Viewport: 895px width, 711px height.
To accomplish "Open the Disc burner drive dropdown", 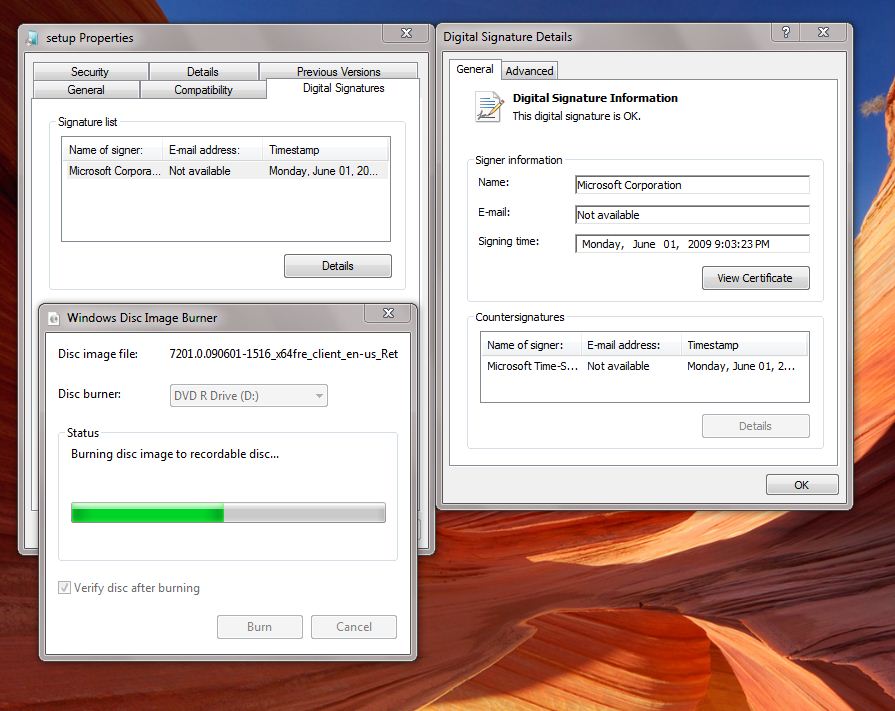I will (x=249, y=395).
